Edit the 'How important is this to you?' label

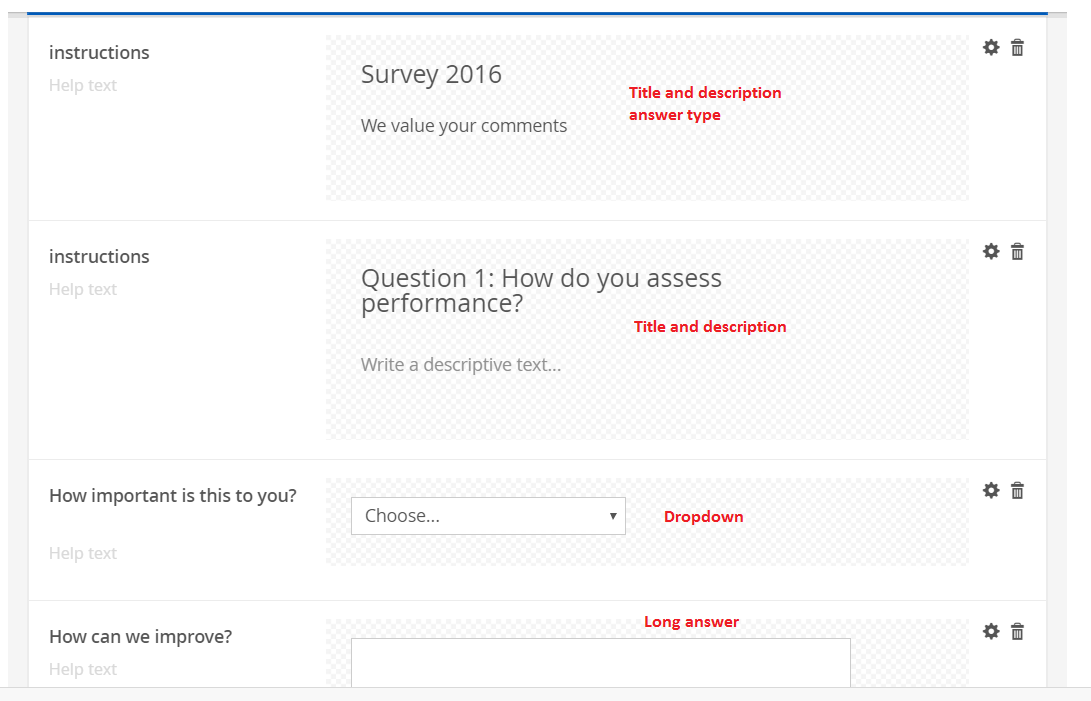click(173, 496)
